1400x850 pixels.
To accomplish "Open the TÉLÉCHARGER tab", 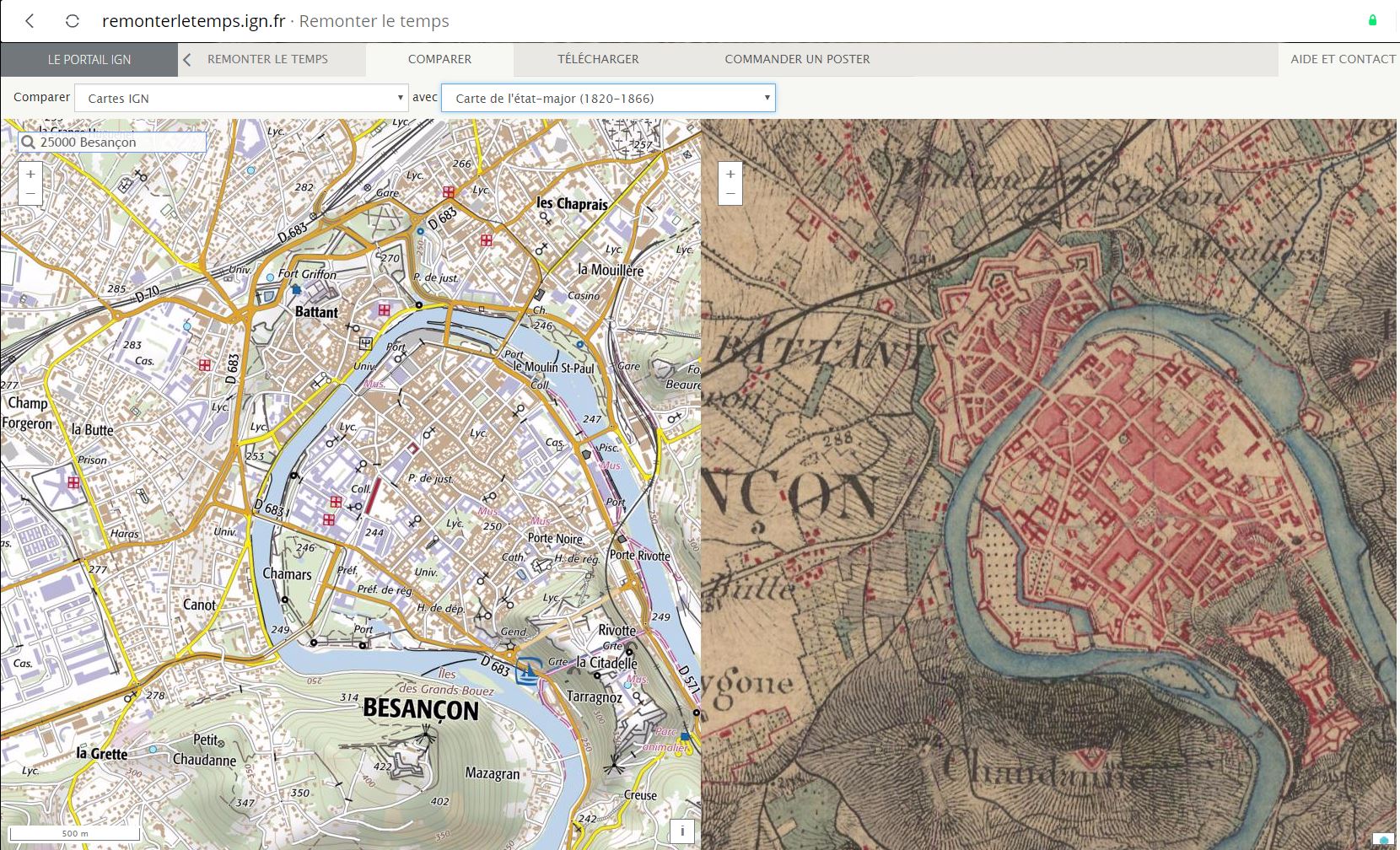I will (598, 59).
